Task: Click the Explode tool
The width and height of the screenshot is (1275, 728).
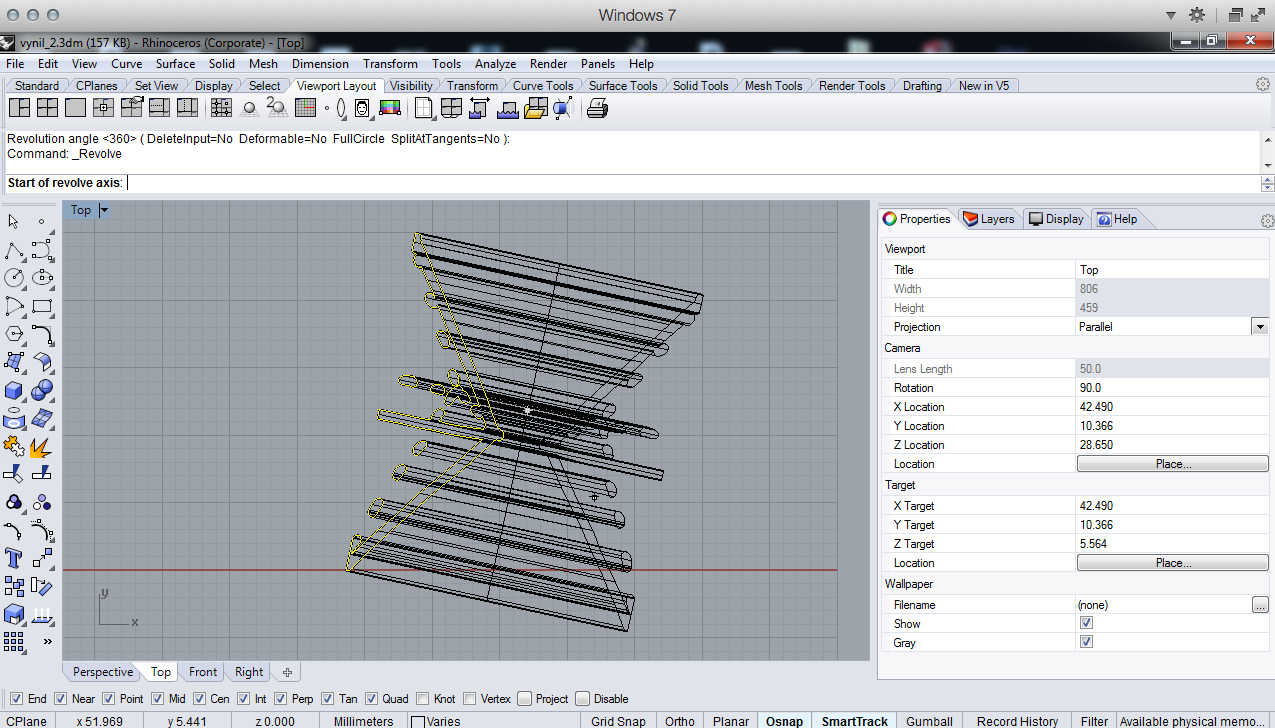Action: pyautogui.click(x=42, y=446)
